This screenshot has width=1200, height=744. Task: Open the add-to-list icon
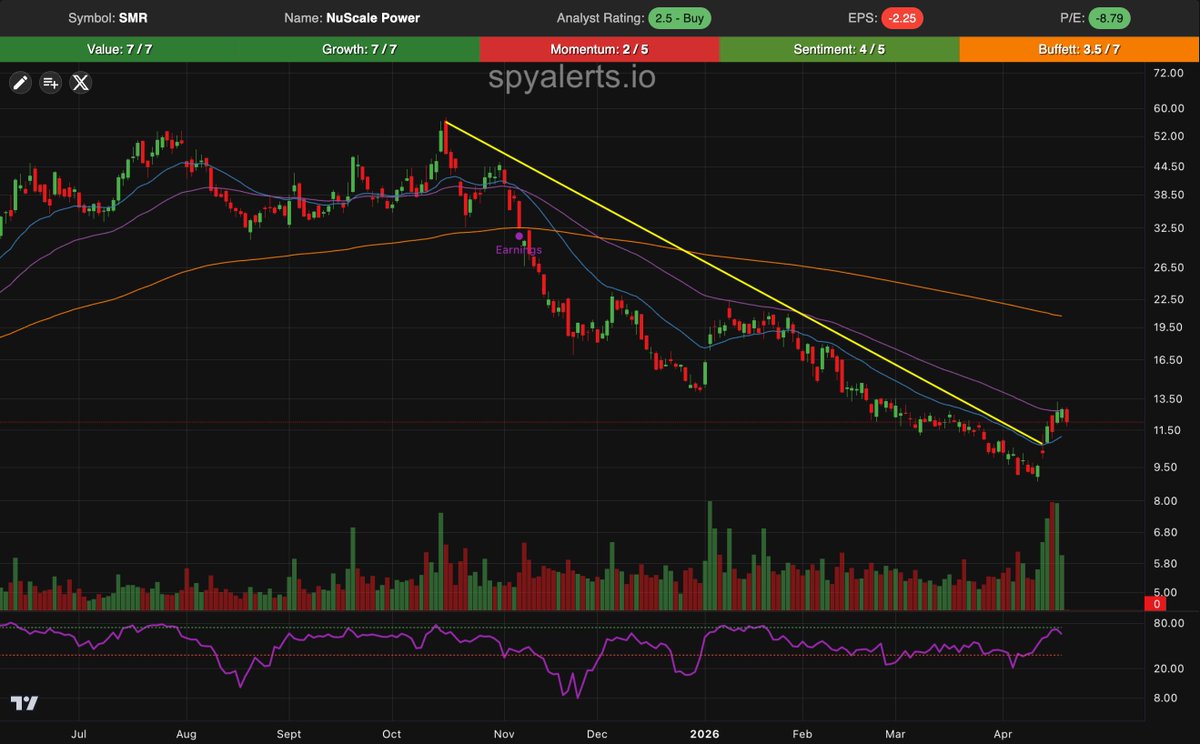[x=50, y=83]
